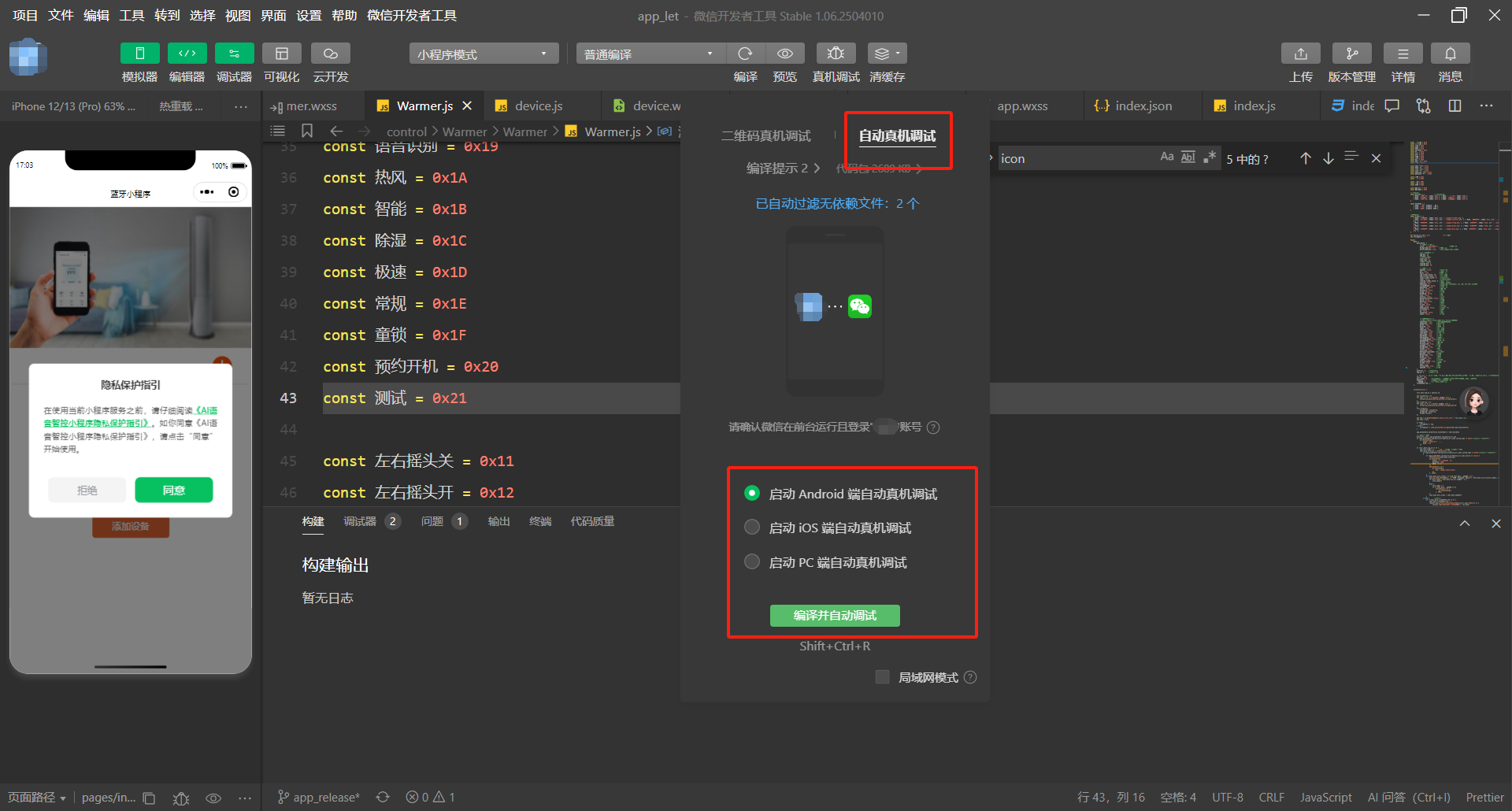Select iOS auto real device debugging

click(x=752, y=528)
